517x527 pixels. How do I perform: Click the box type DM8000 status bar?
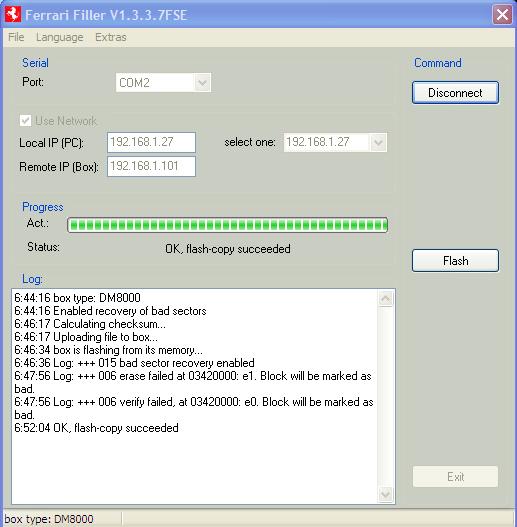pyautogui.click(x=49, y=519)
